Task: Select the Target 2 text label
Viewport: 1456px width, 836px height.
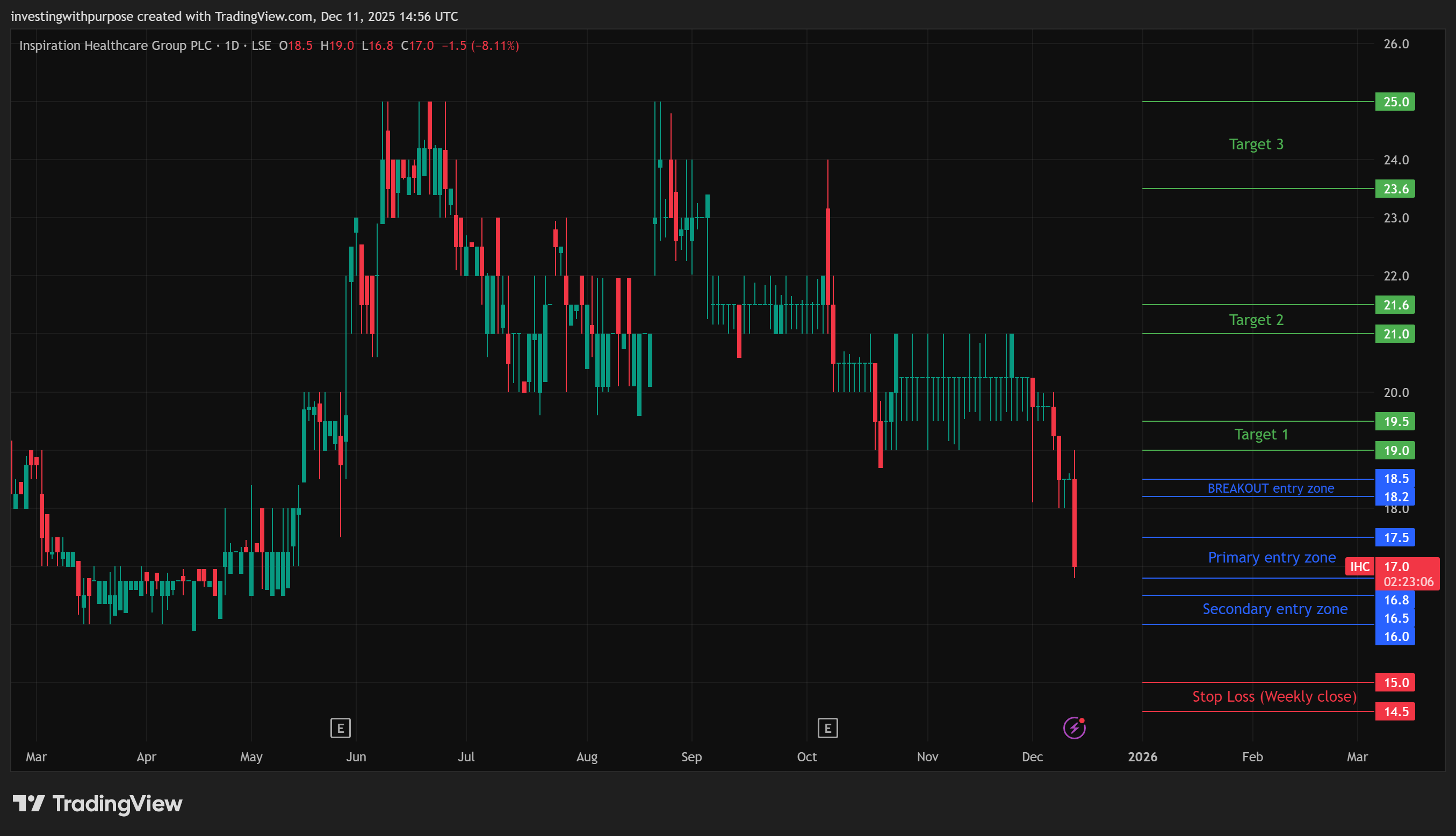Action: click(1256, 320)
